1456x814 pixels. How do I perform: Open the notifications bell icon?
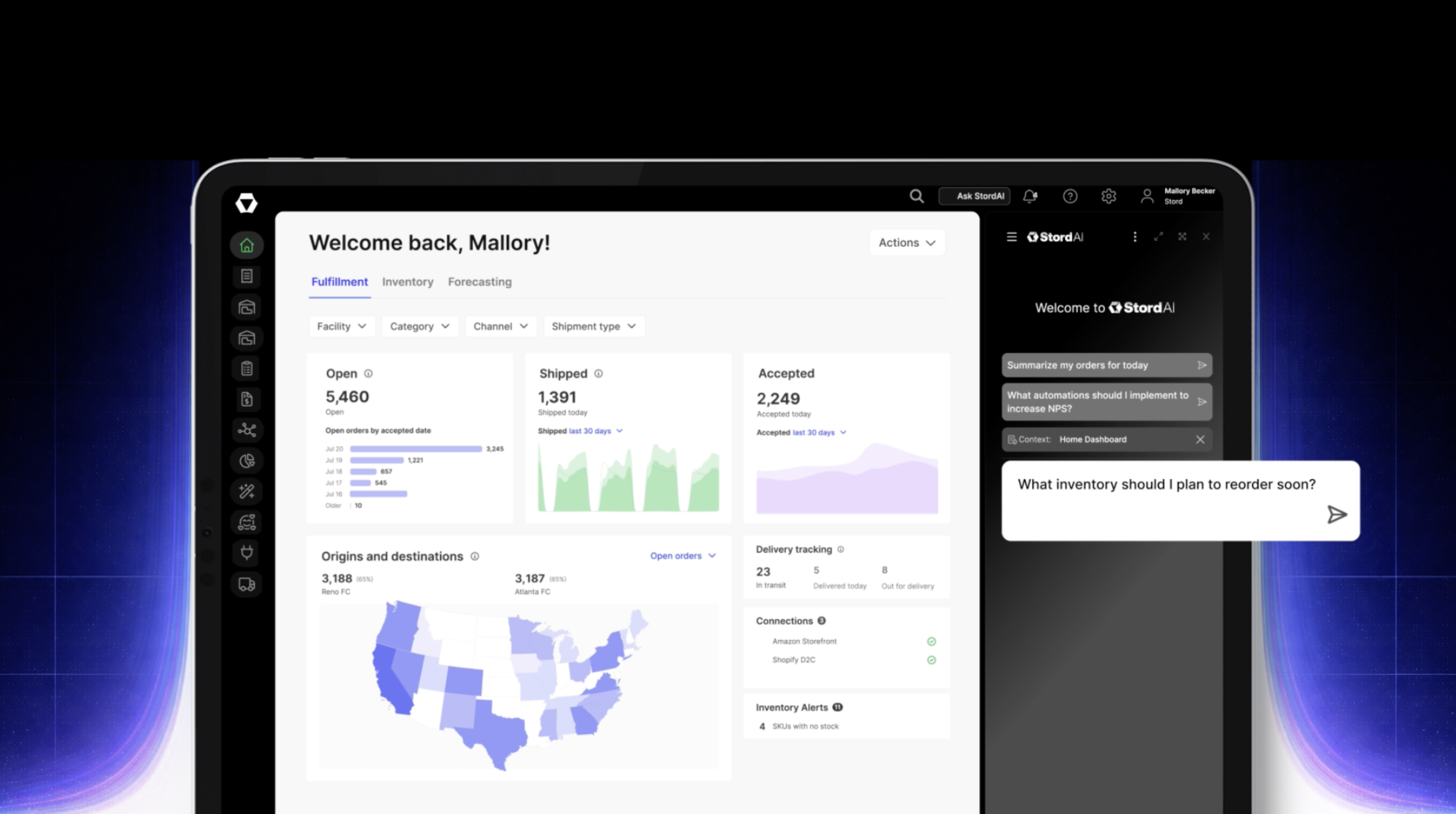(1030, 196)
